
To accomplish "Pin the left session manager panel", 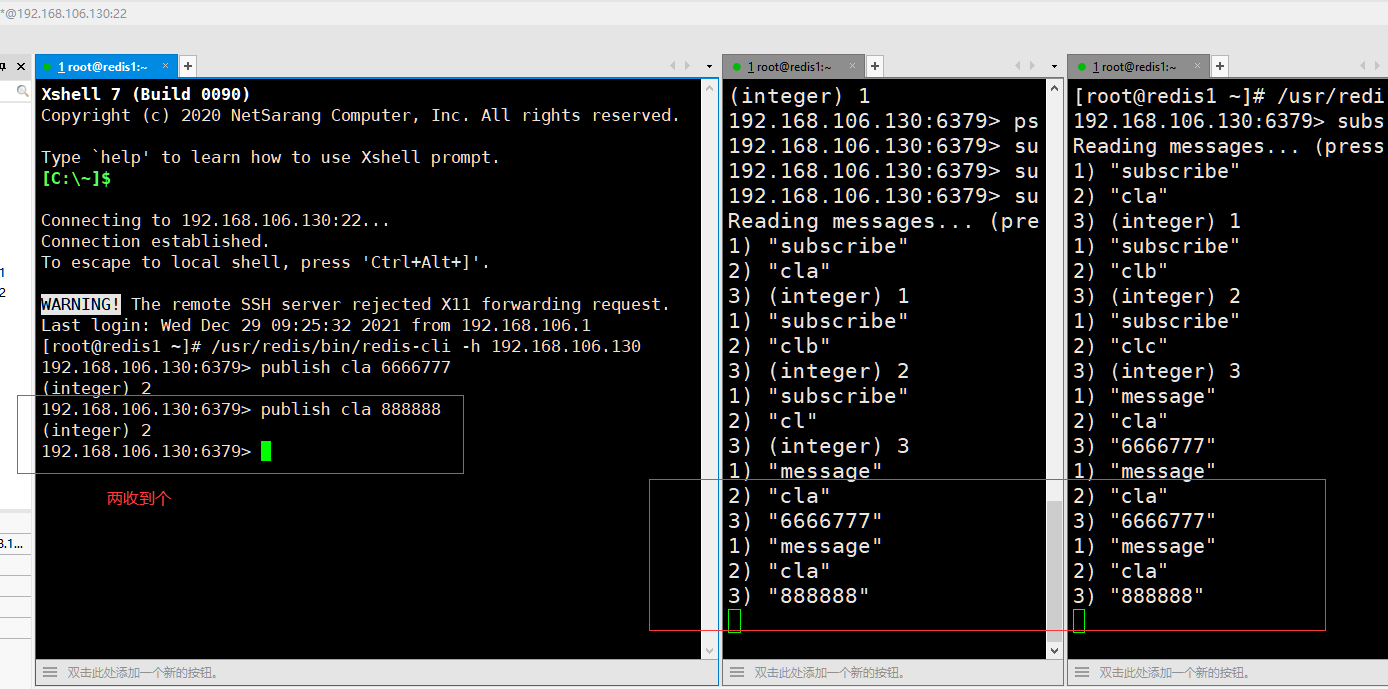I will 3,66.
